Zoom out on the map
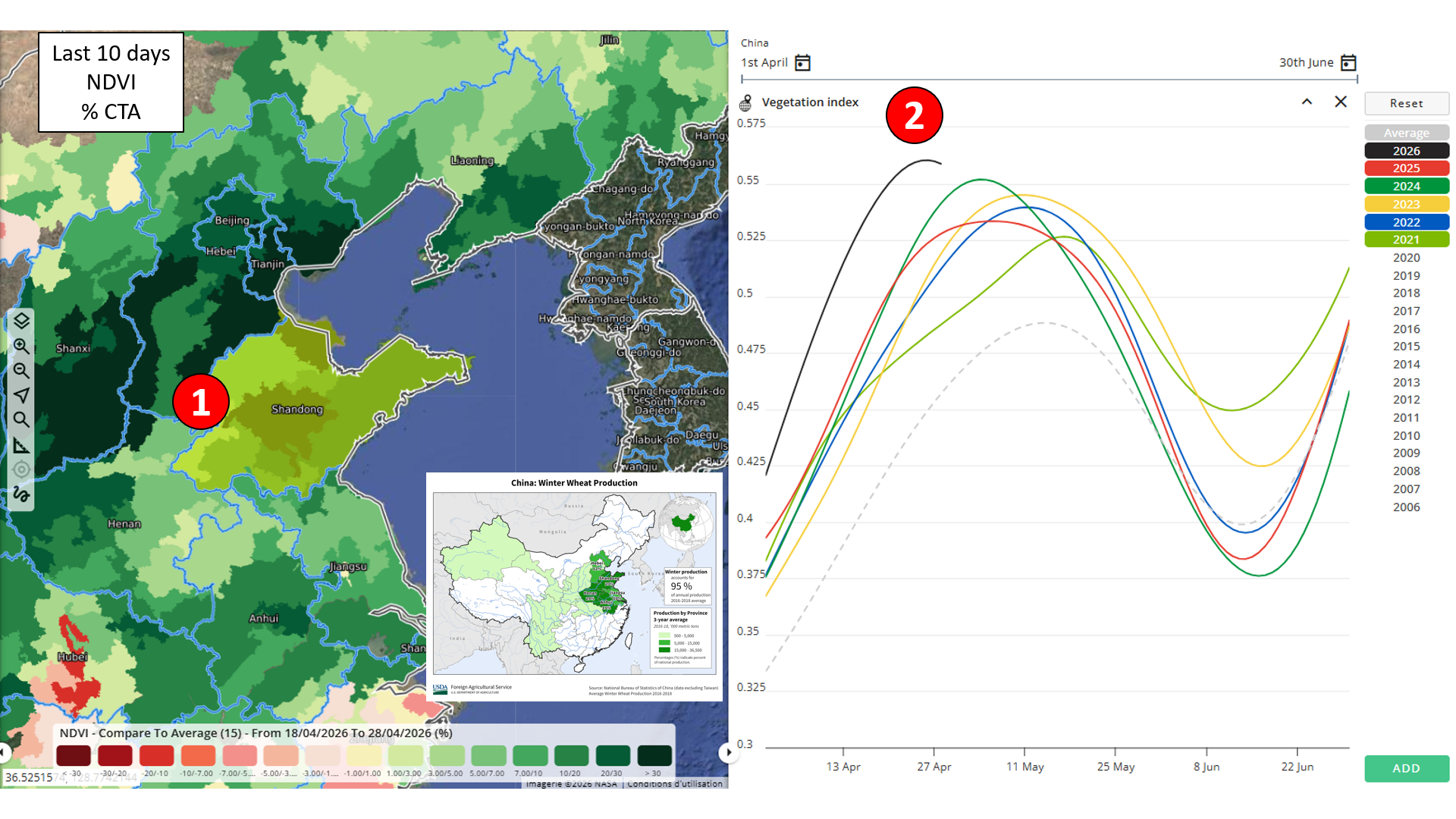This screenshot has width=1456, height=819. [x=21, y=371]
